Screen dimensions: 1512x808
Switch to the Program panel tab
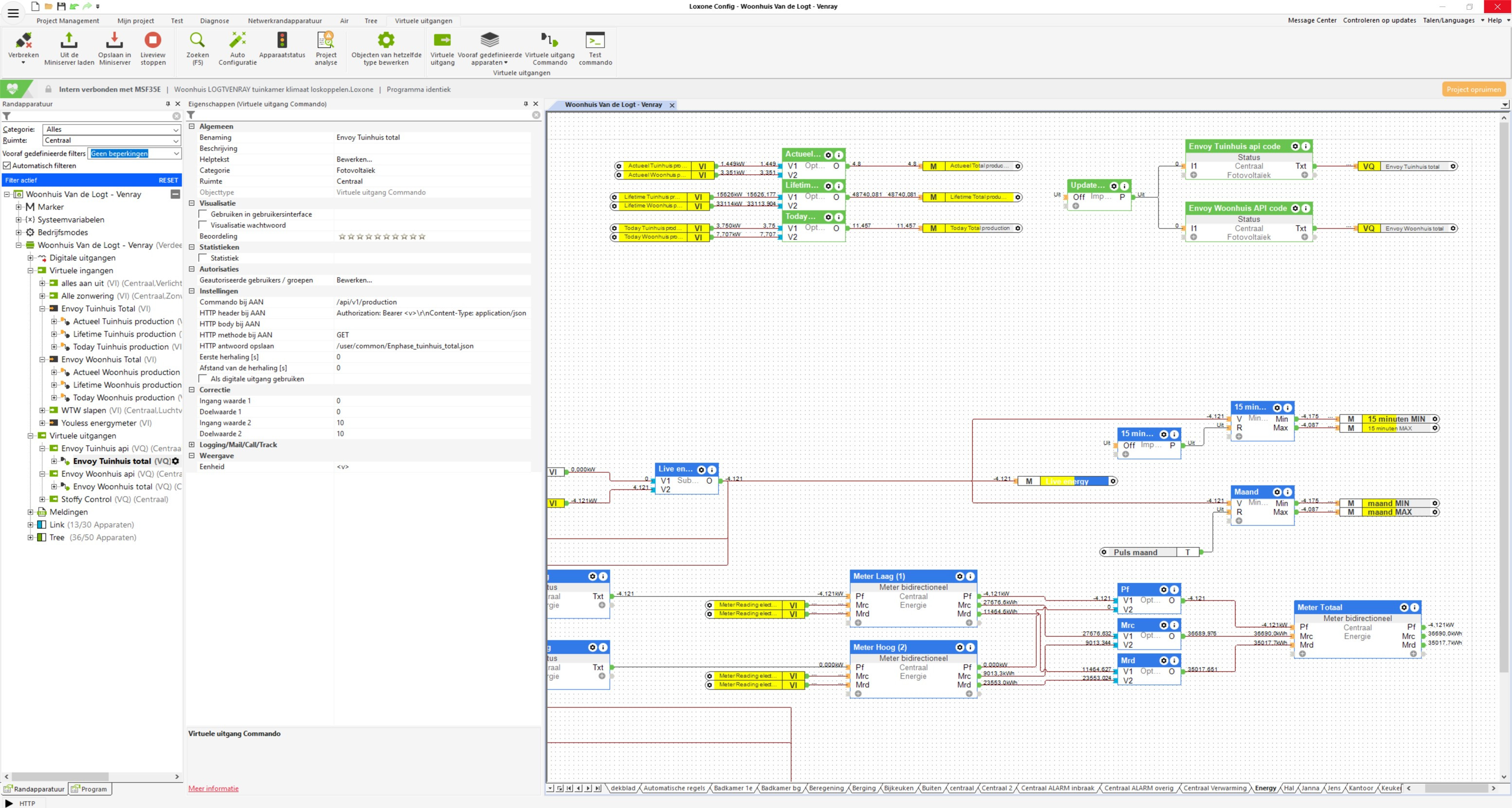pos(90,789)
